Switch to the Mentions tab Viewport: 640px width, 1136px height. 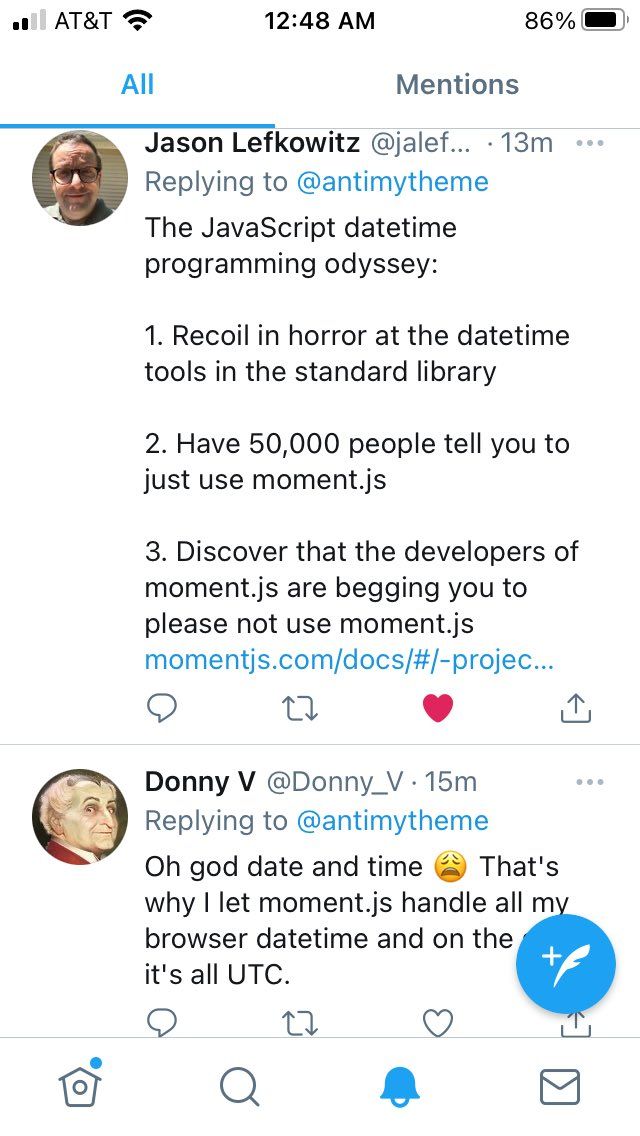coord(457,84)
